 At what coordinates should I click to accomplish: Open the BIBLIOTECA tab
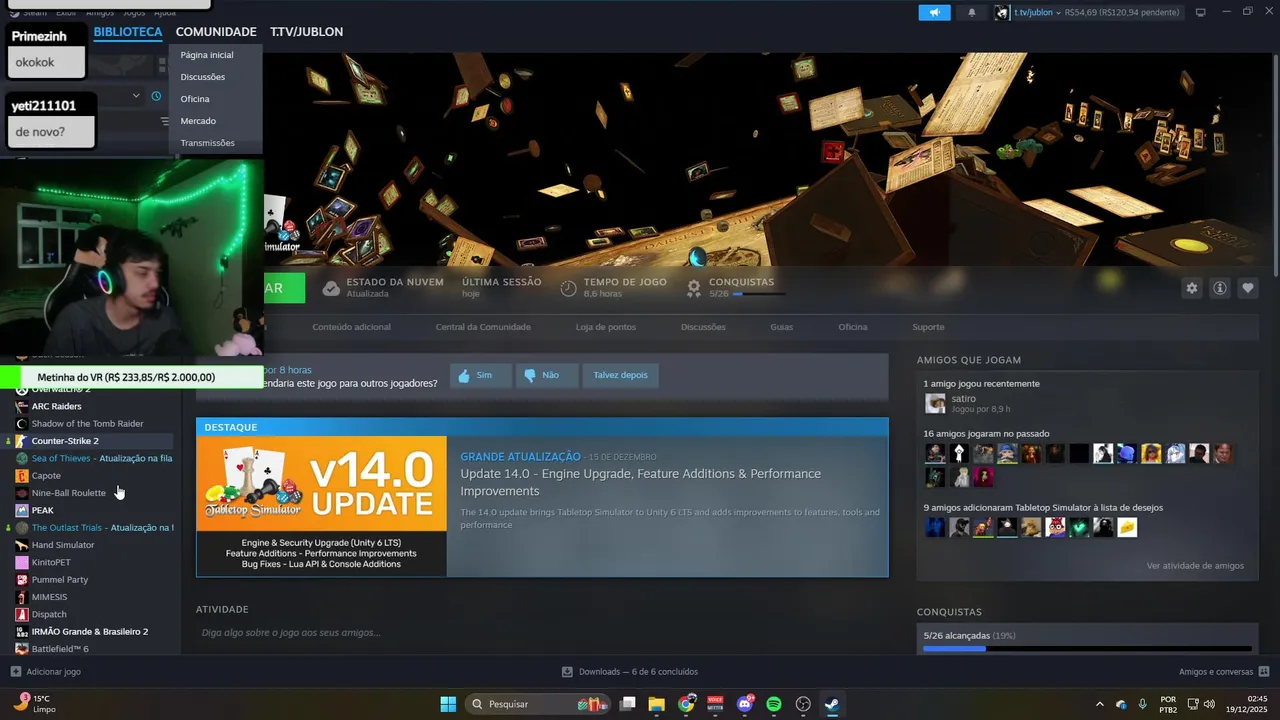tap(128, 32)
